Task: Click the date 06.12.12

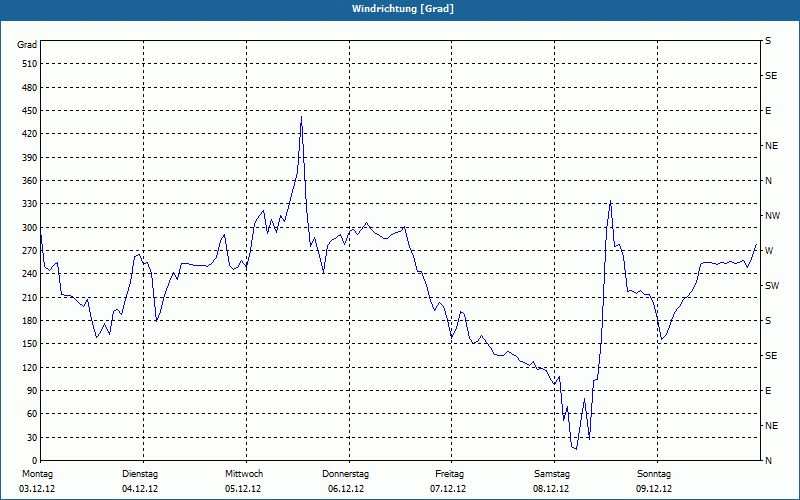Action: click(x=346, y=489)
